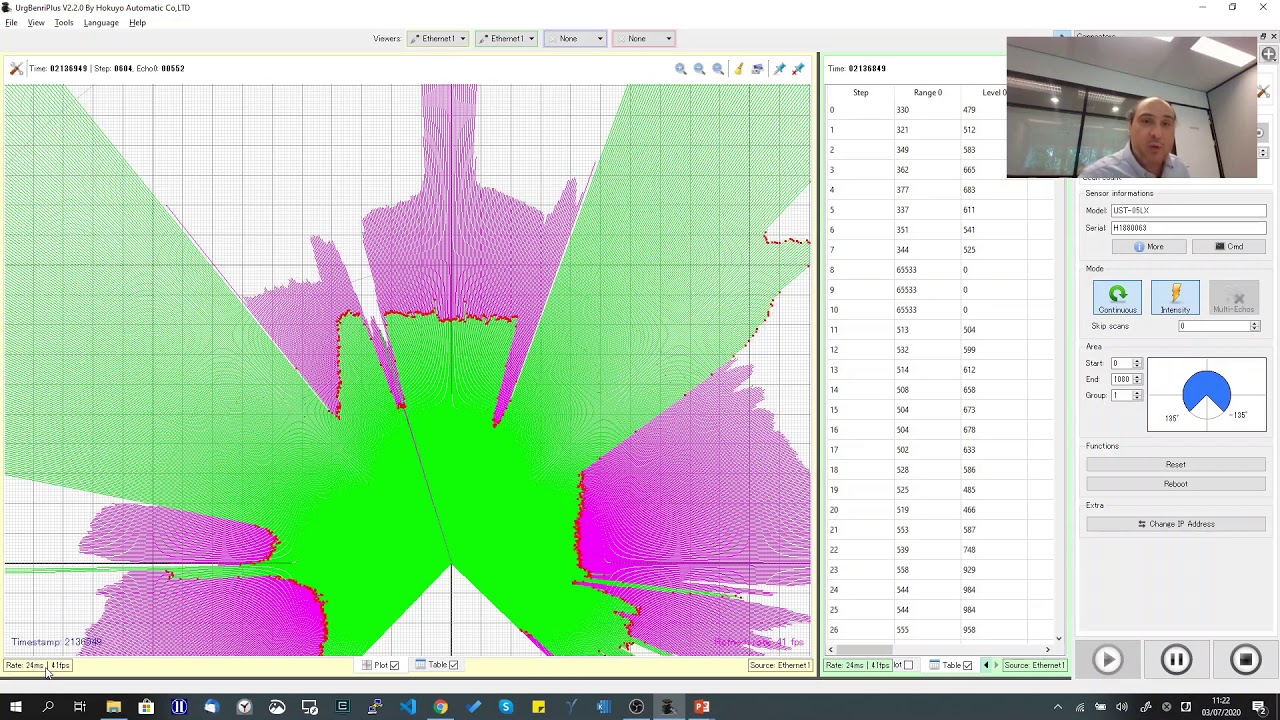Open the View menu

point(36,23)
